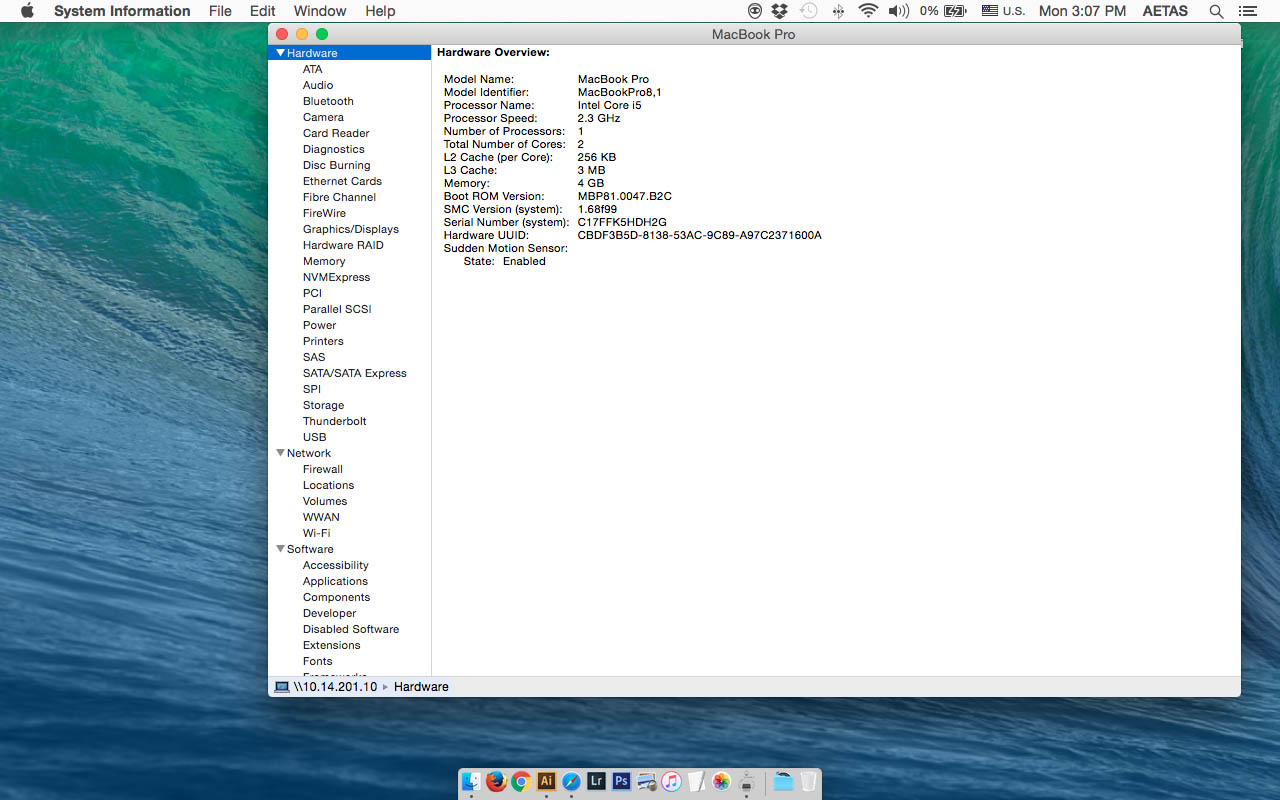
Task: Click the Hardware UUID value
Action: coord(700,235)
